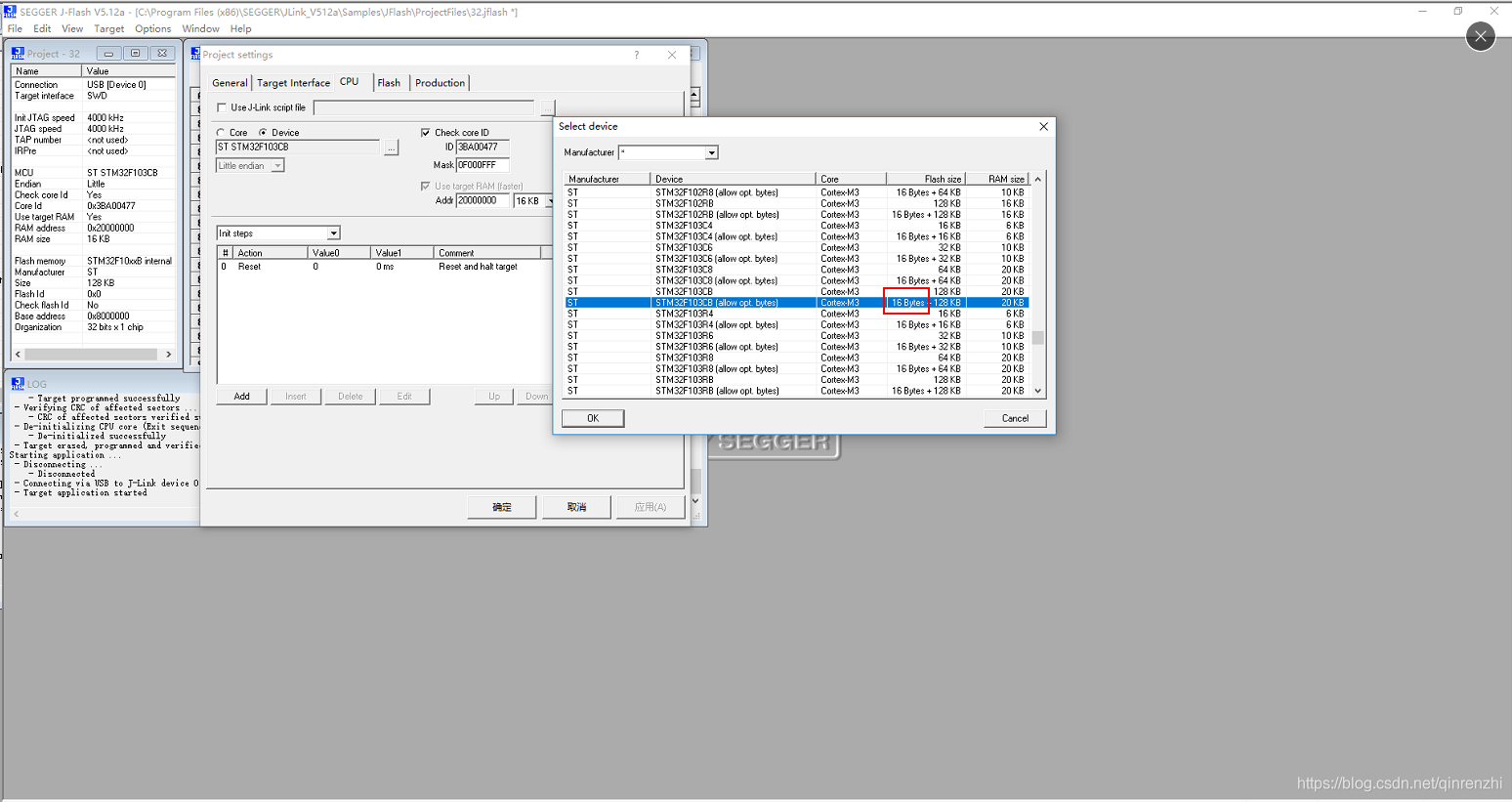Open the Help menu

click(240, 29)
